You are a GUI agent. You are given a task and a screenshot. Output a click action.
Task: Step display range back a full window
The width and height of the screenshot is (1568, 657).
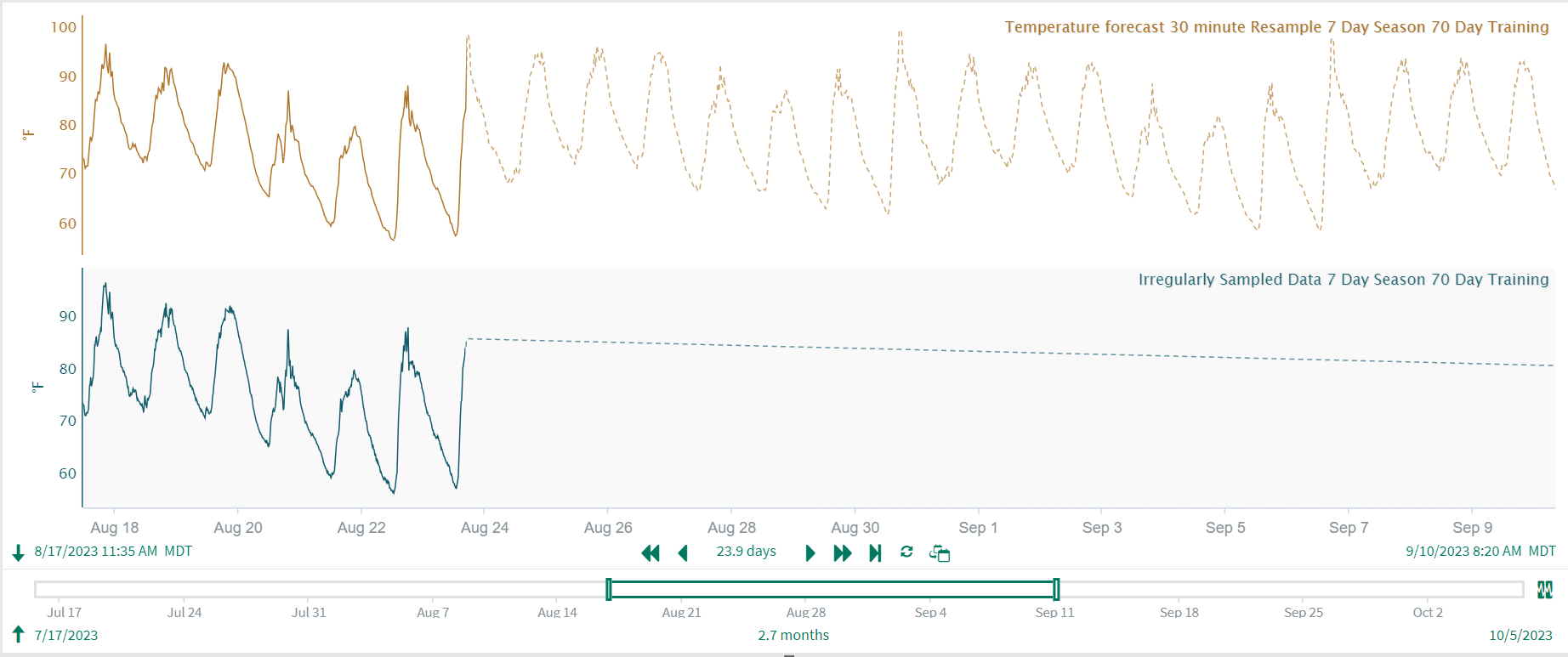pyautogui.click(x=650, y=553)
